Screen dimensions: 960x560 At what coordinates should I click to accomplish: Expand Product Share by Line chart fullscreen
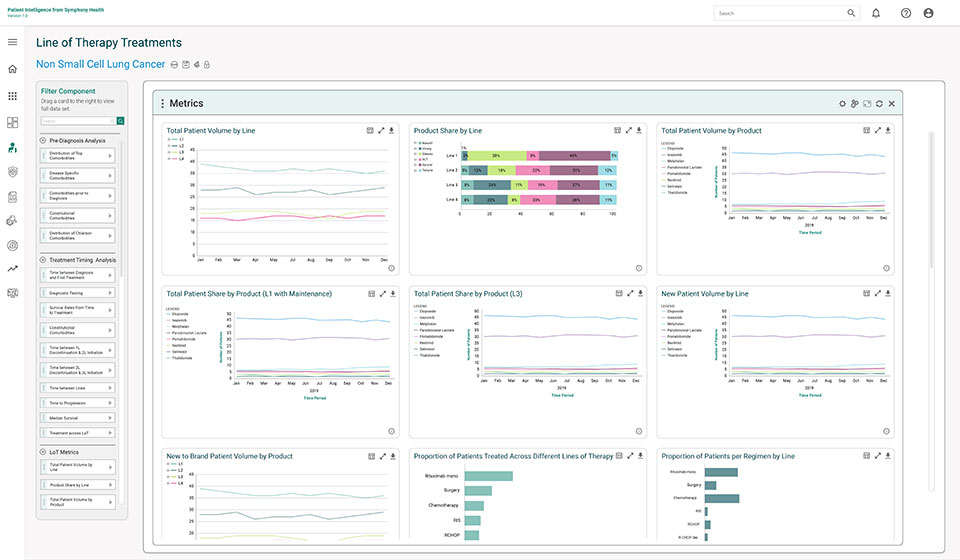tap(629, 130)
